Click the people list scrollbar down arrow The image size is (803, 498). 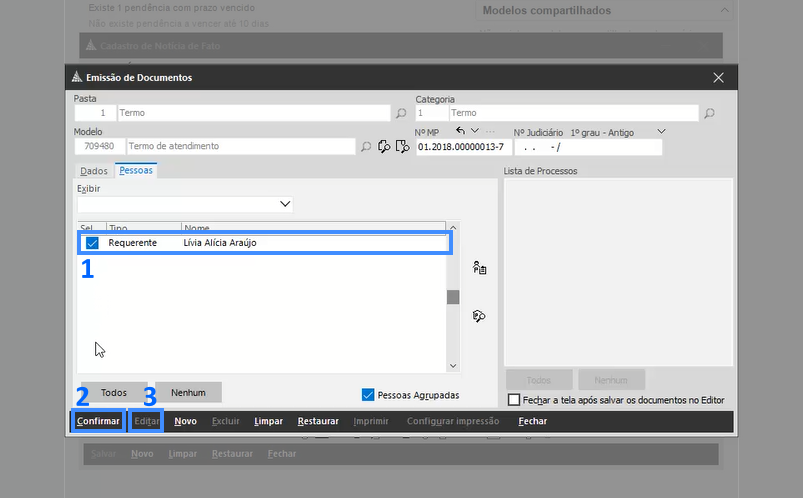pos(453,366)
